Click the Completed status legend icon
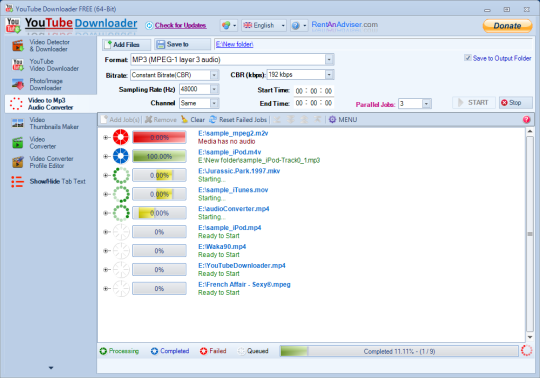 point(154,351)
